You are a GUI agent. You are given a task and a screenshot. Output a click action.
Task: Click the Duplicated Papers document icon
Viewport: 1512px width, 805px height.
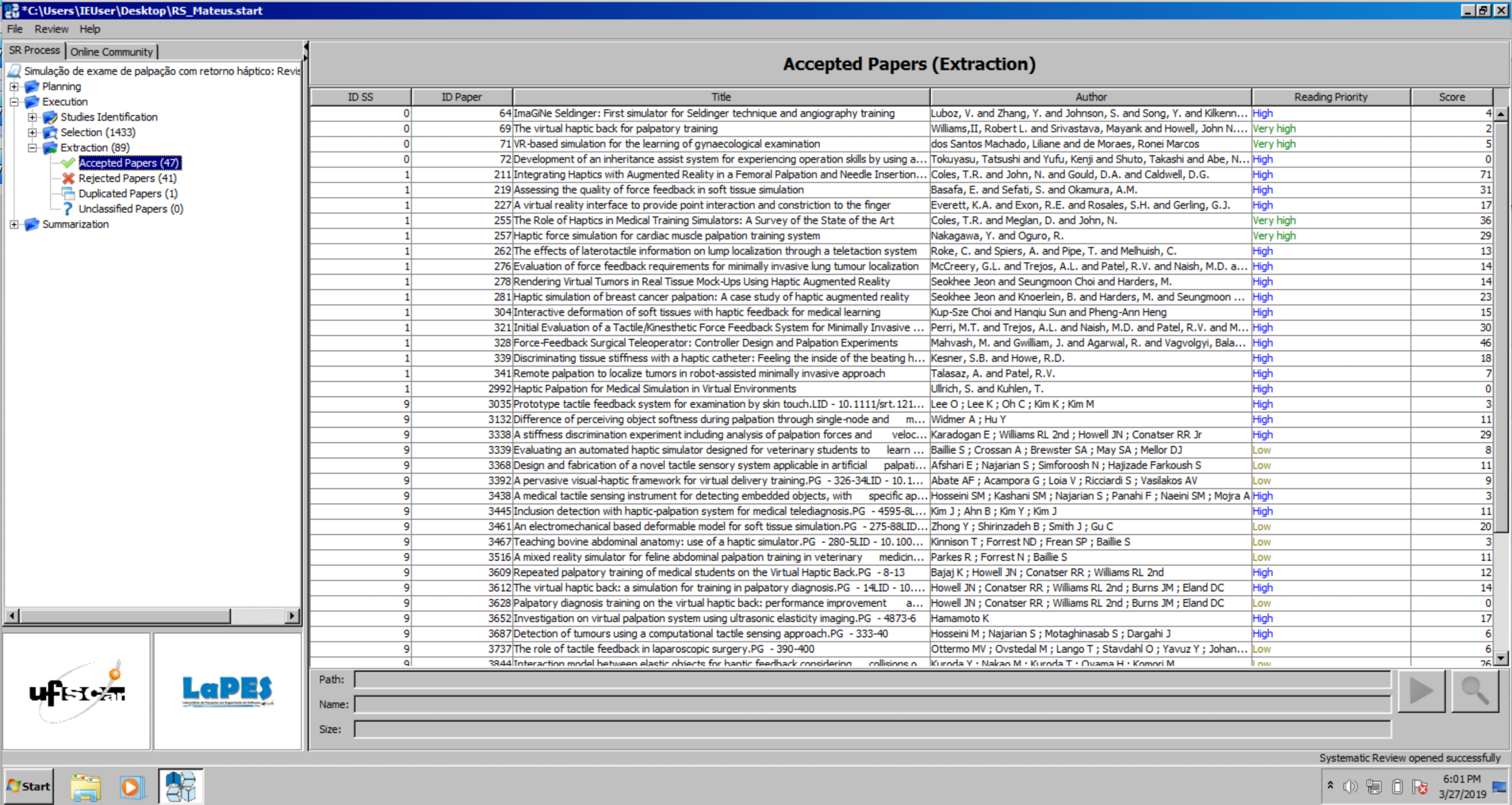[x=68, y=194]
